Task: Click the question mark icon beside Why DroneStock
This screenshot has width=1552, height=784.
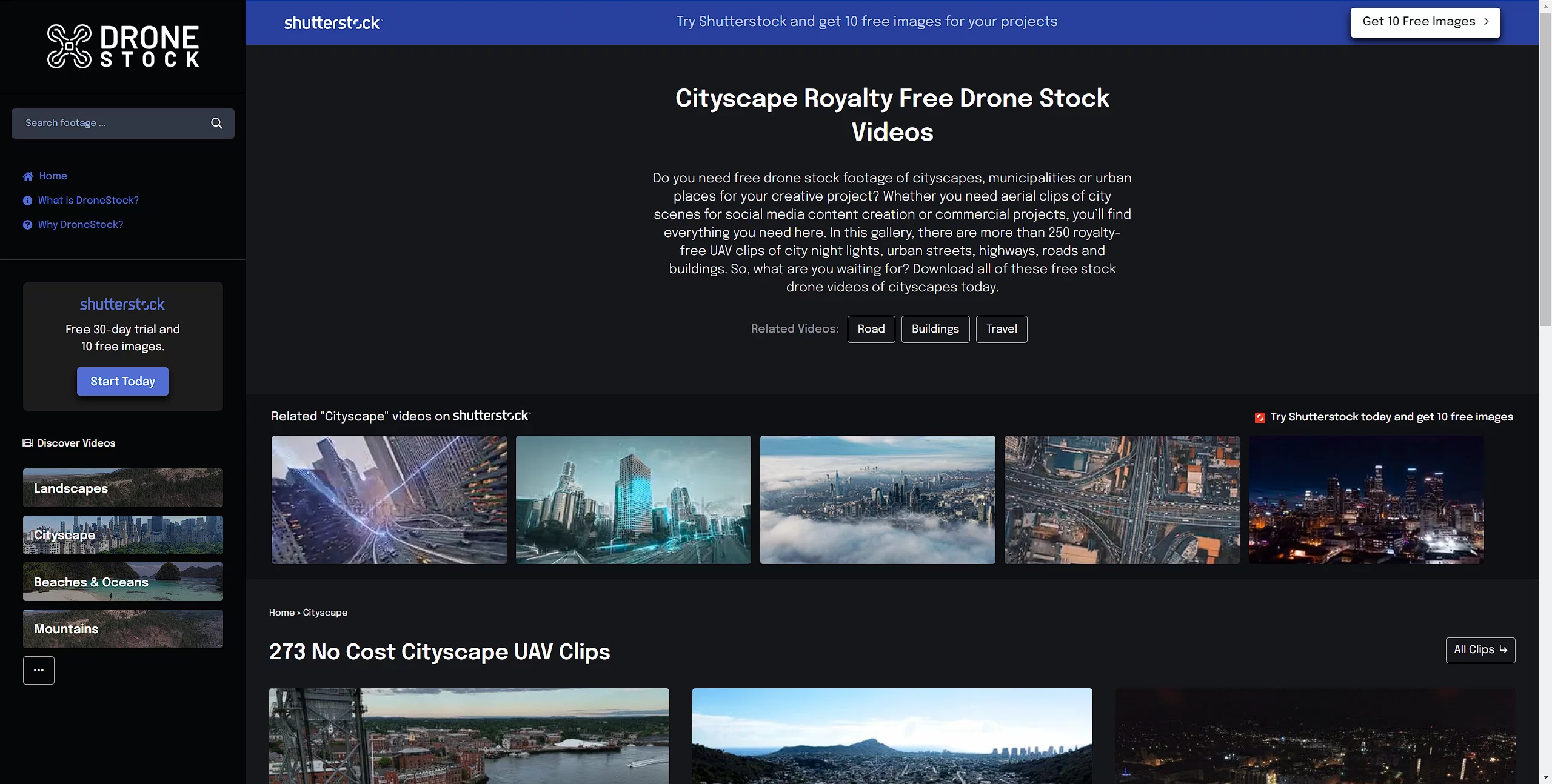Action: tap(27, 225)
